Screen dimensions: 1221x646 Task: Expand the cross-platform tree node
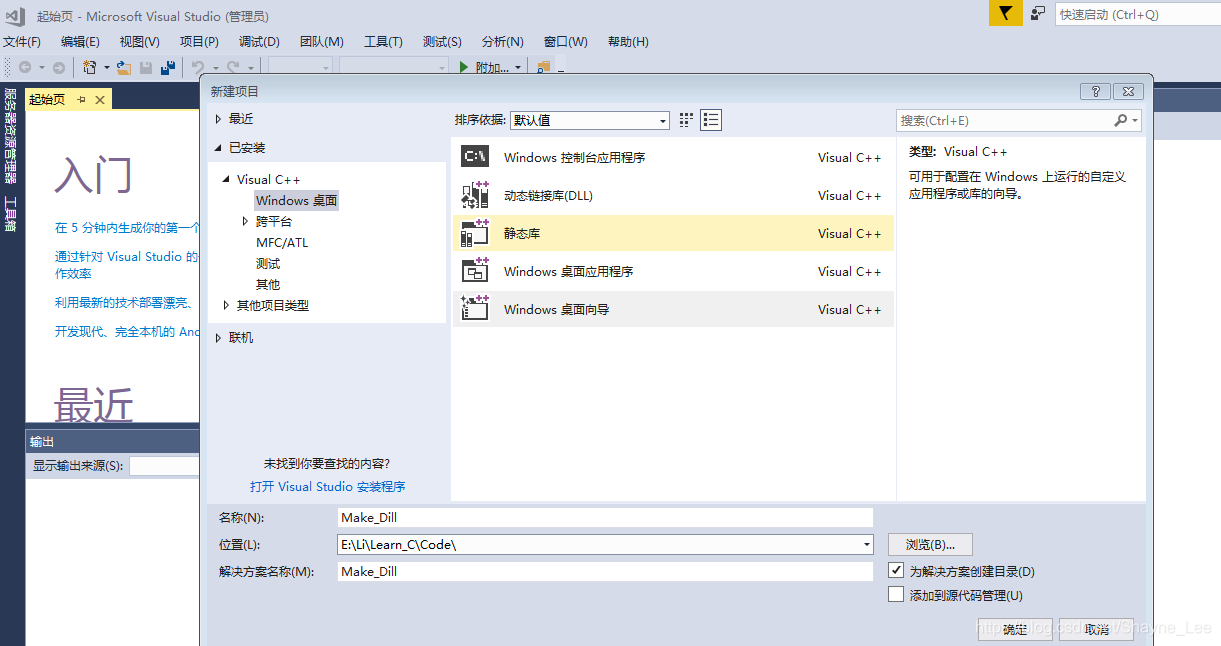[x=246, y=221]
